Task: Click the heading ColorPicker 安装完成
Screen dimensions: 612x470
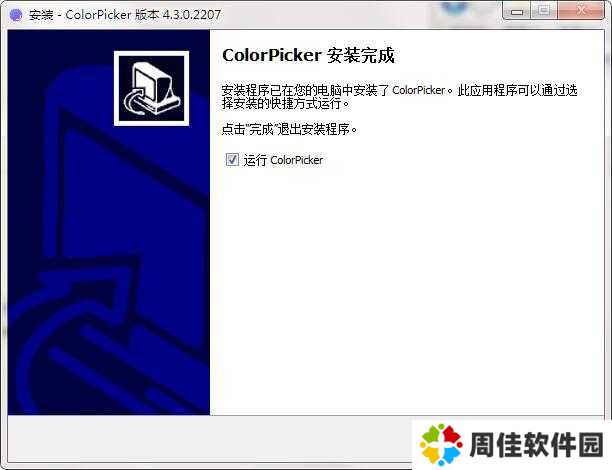Action: [308, 55]
